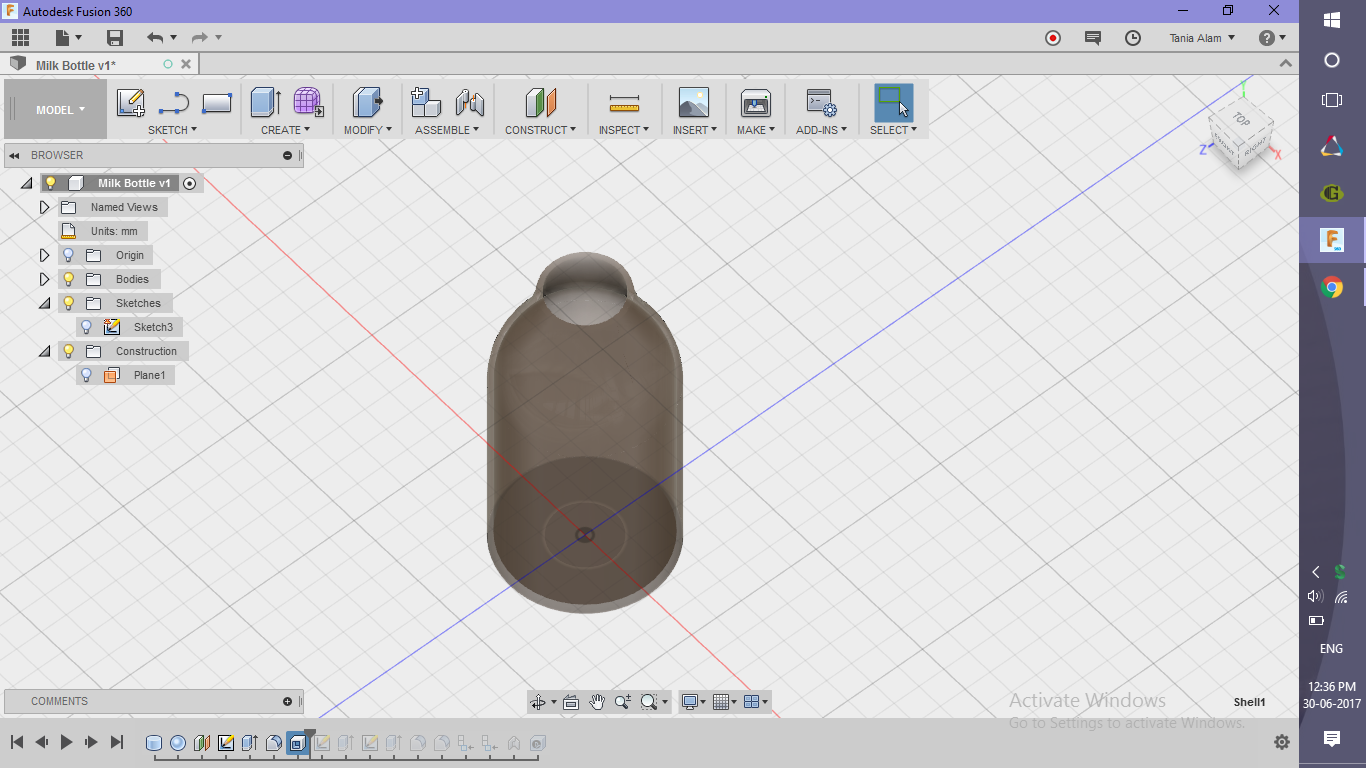Toggle the red record button
Image resolution: width=1366 pixels, height=768 pixels.
[1053, 38]
